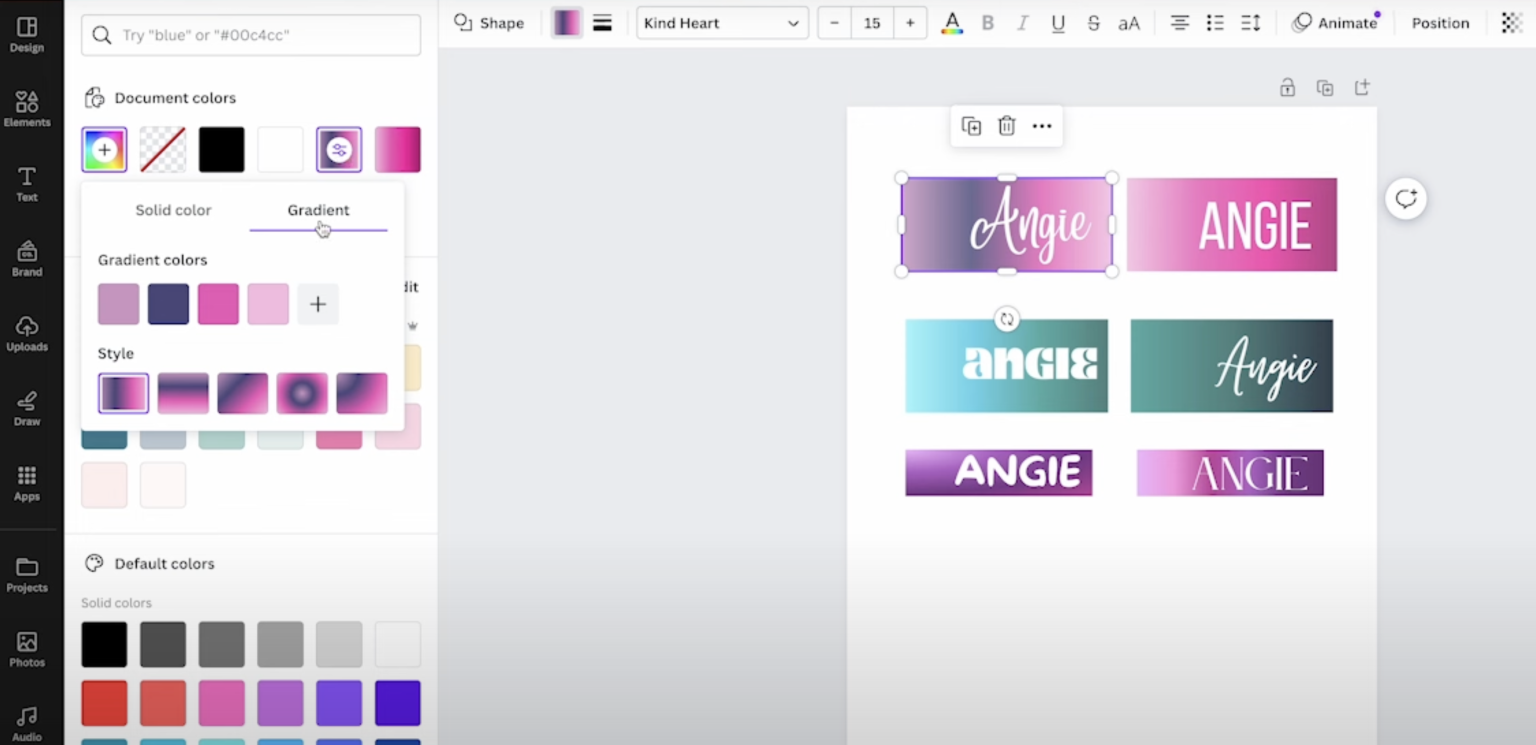1536x745 pixels.
Task: Toggle underline text formatting
Action: (x=1058, y=23)
